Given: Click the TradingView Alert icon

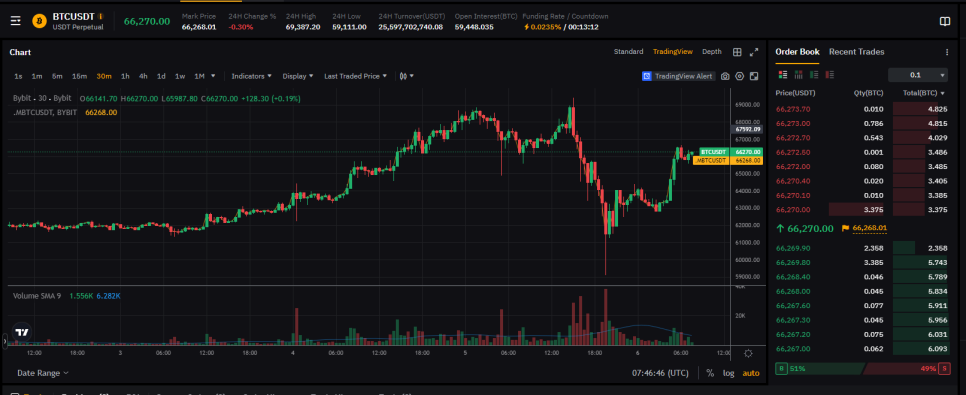Looking at the screenshot, I should click(x=647, y=76).
